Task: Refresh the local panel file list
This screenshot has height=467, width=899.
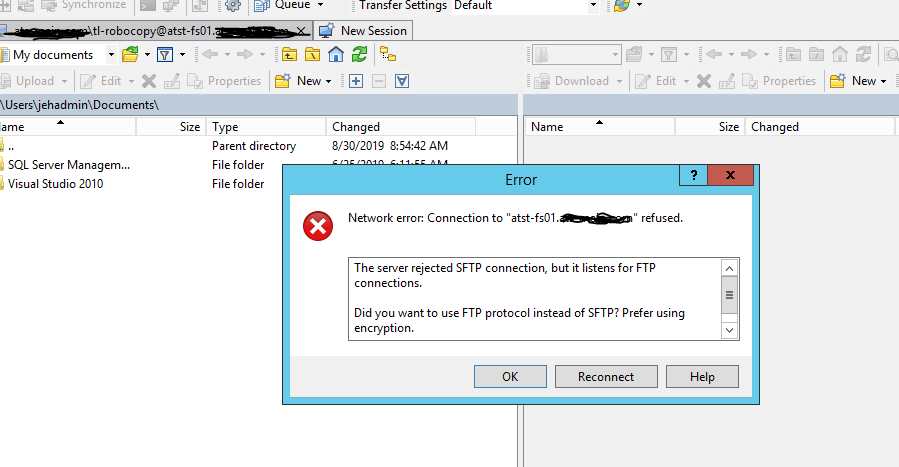Action: (360, 55)
